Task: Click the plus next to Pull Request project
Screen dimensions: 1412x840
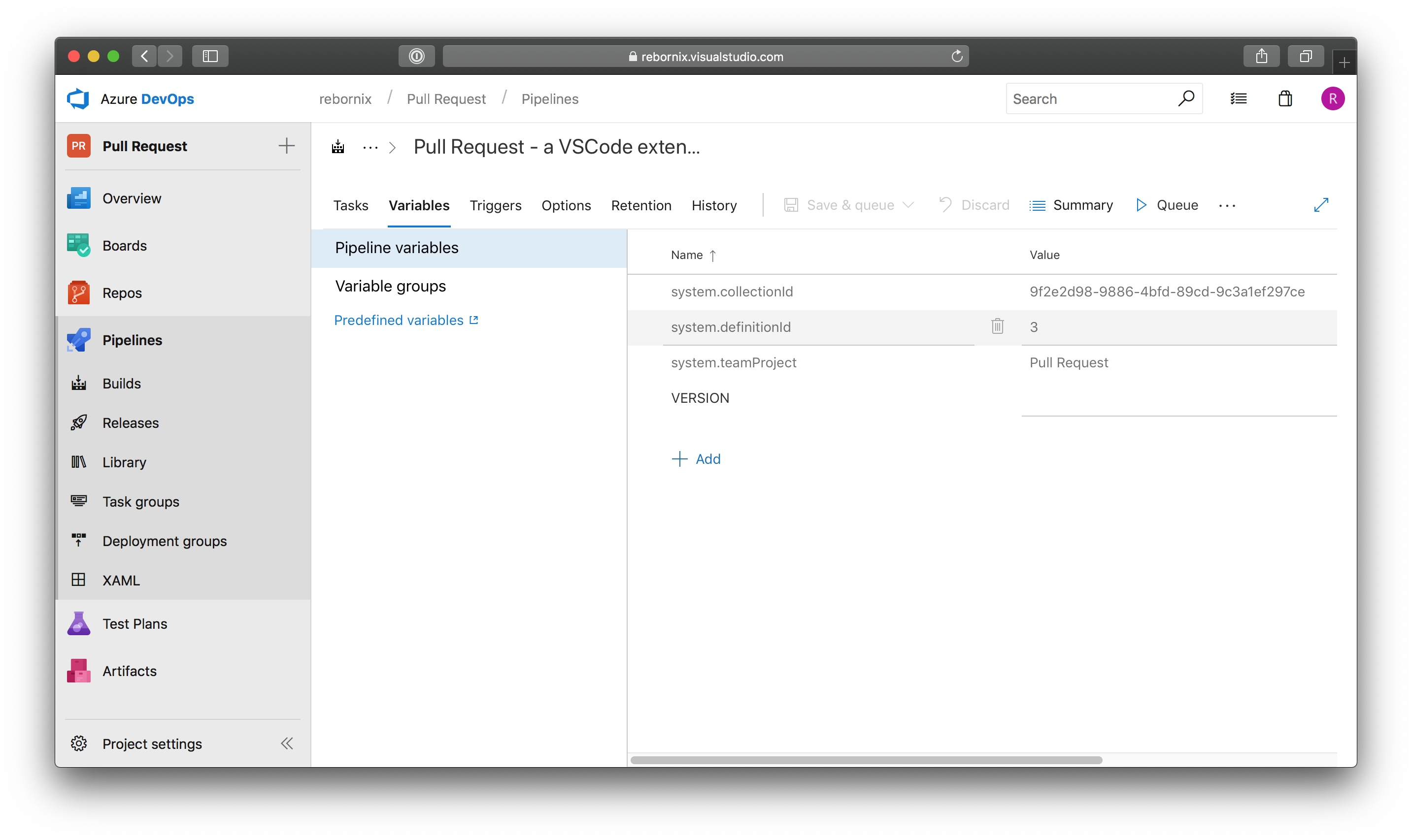Action: [287, 146]
